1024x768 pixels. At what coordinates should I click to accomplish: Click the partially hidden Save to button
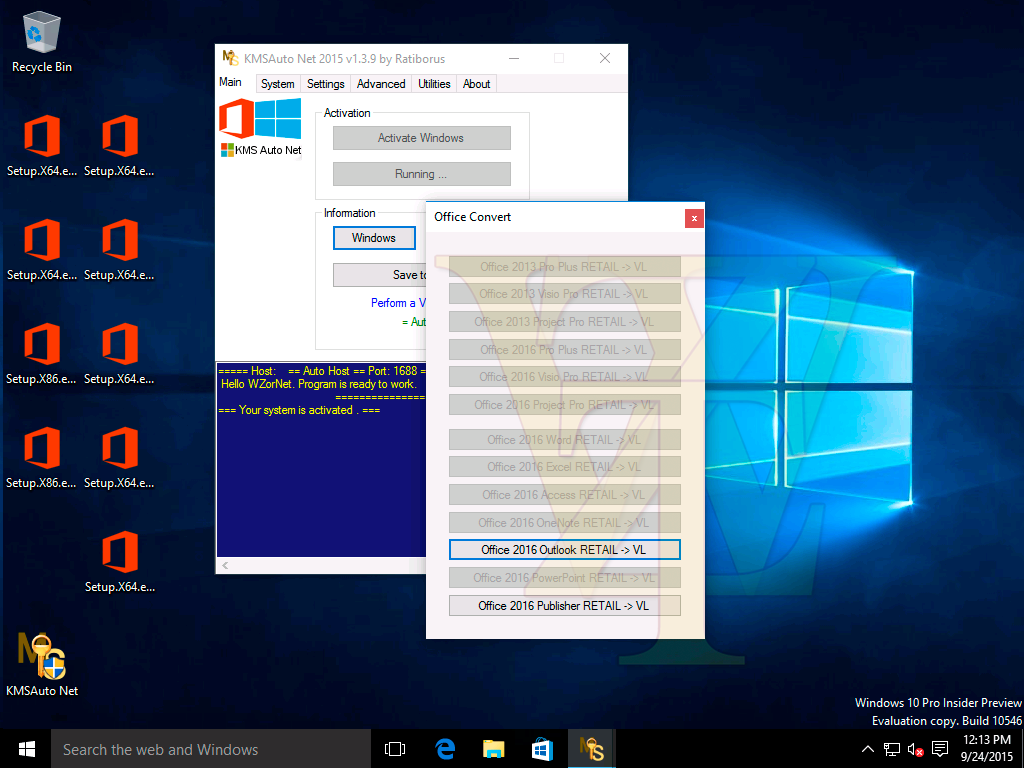(379, 275)
